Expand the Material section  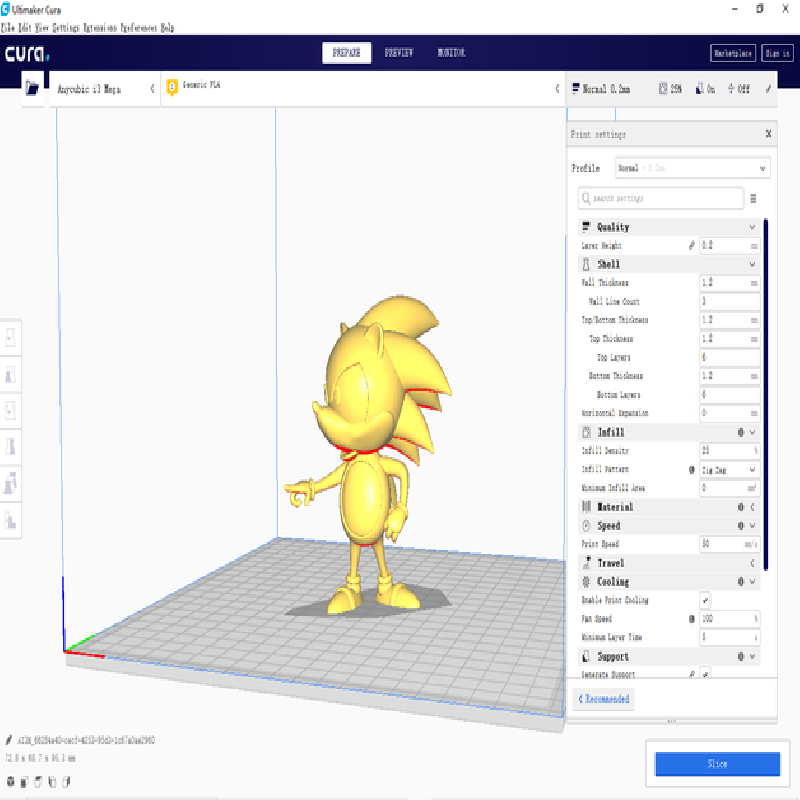click(752, 507)
